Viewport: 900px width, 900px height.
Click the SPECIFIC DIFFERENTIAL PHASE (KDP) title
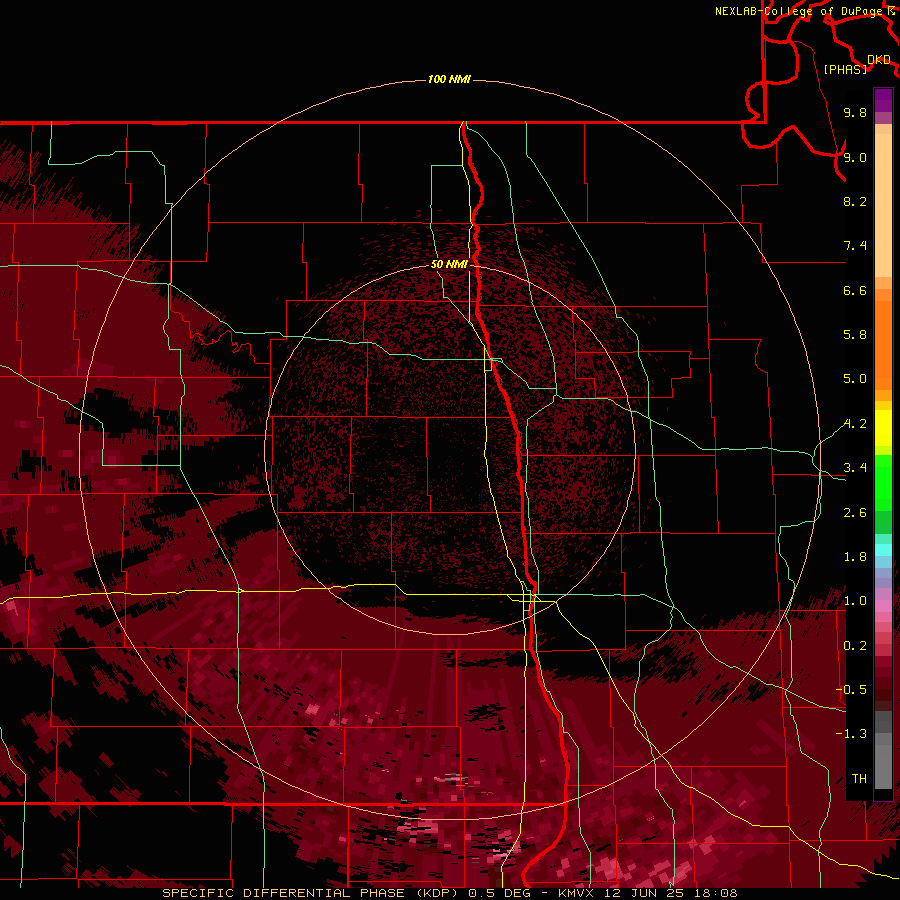coord(310,893)
